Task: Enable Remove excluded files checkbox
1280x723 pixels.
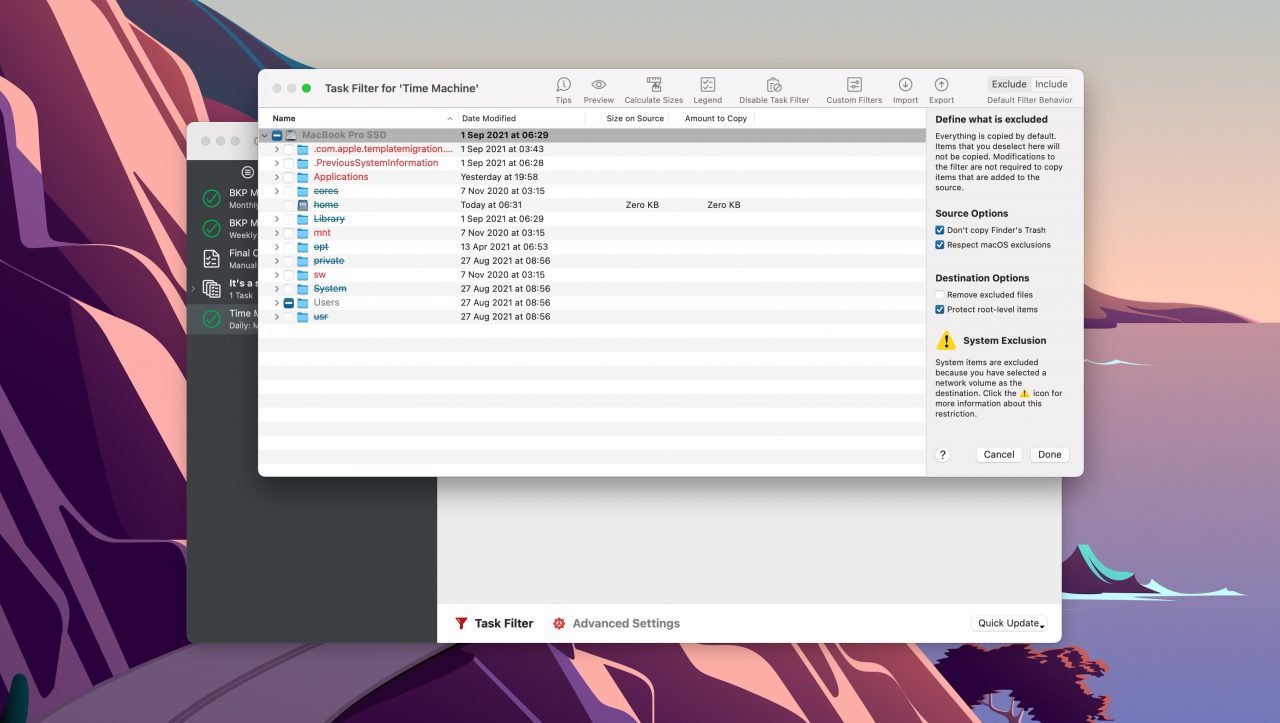Action: (940, 295)
